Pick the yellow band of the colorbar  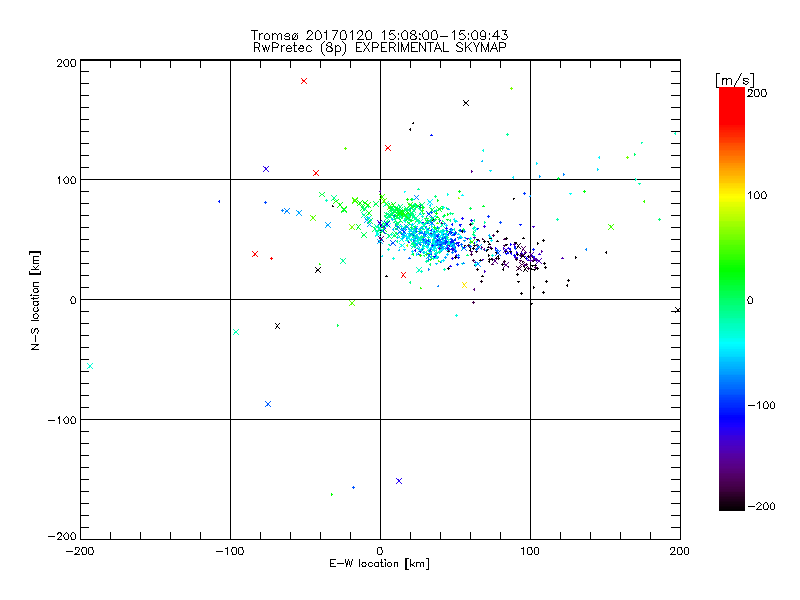tap(732, 195)
